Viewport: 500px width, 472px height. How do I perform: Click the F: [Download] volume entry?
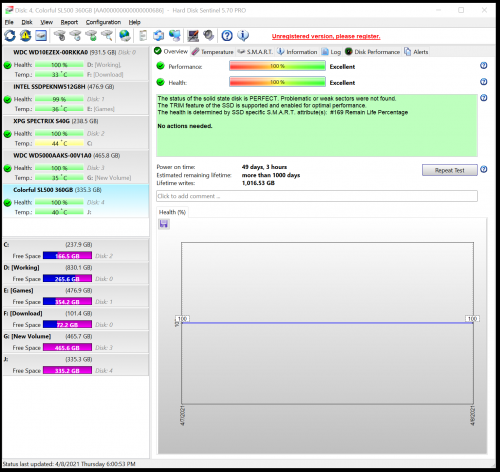(x=76, y=319)
